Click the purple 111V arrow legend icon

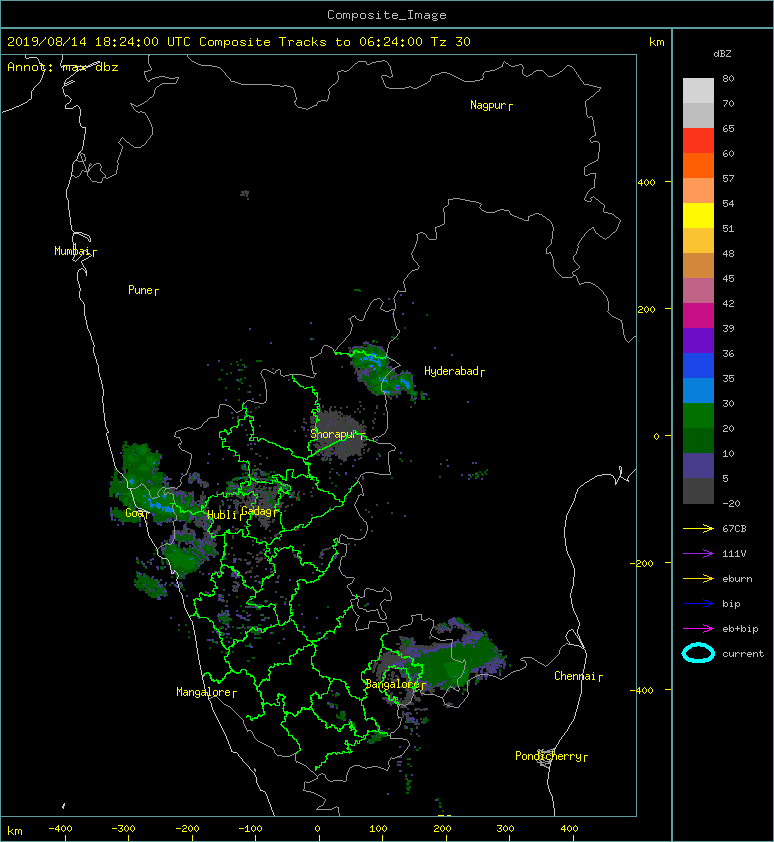click(698, 554)
